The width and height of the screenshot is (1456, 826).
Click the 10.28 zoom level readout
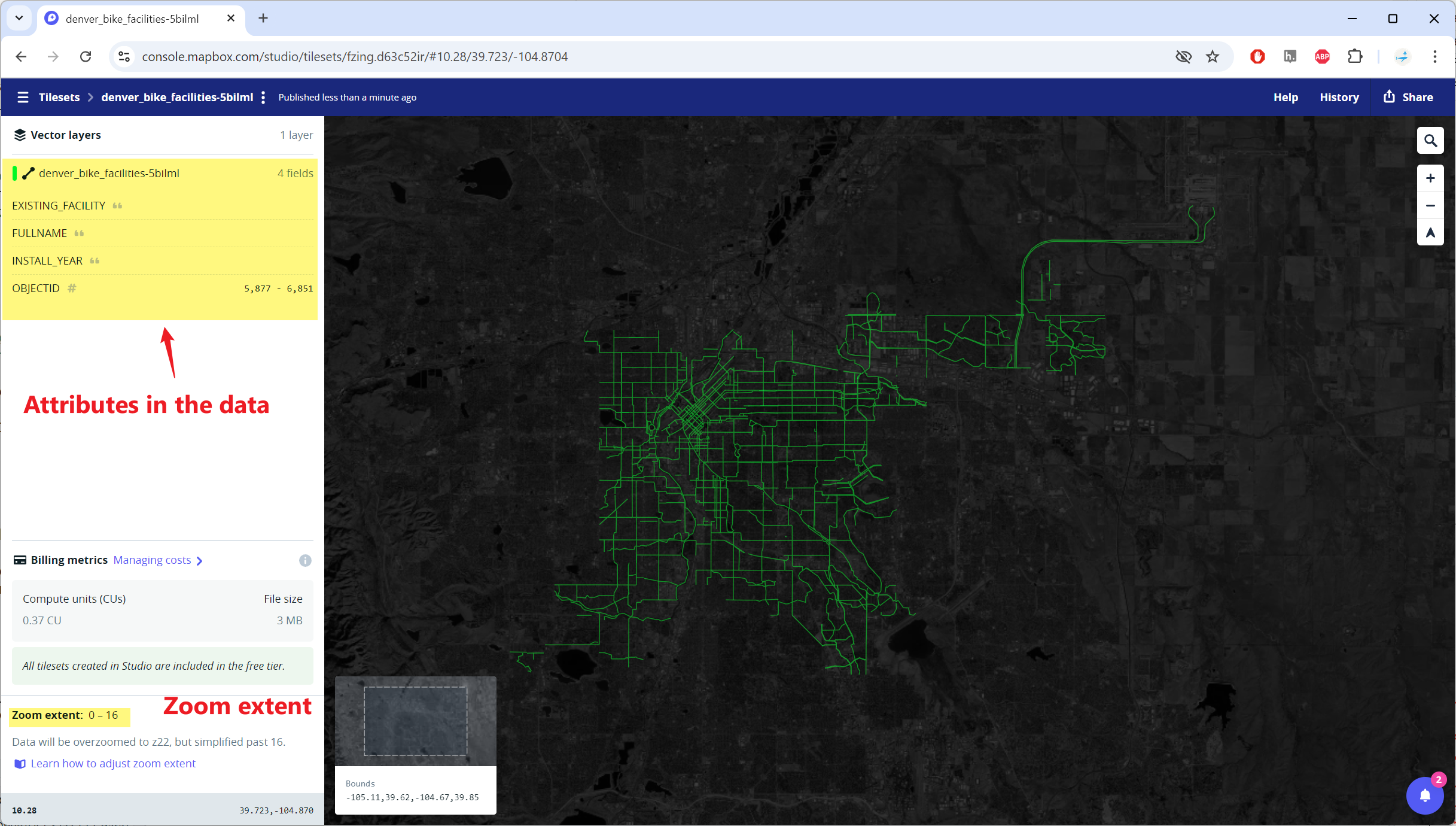pos(24,810)
